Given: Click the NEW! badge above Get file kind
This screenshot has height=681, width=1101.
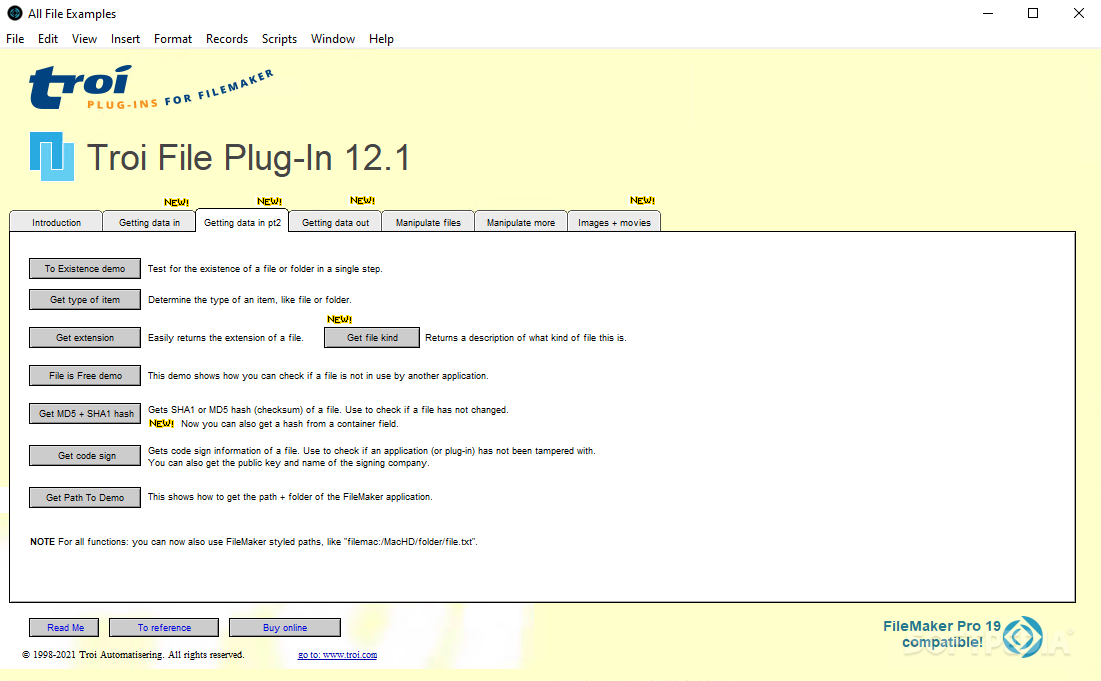Looking at the screenshot, I should pyautogui.click(x=340, y=319).
